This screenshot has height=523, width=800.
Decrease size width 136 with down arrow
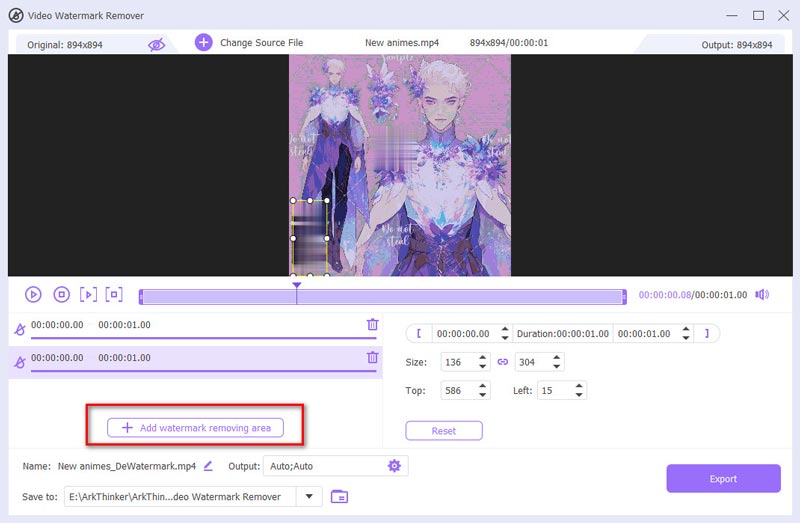point(482,367)
